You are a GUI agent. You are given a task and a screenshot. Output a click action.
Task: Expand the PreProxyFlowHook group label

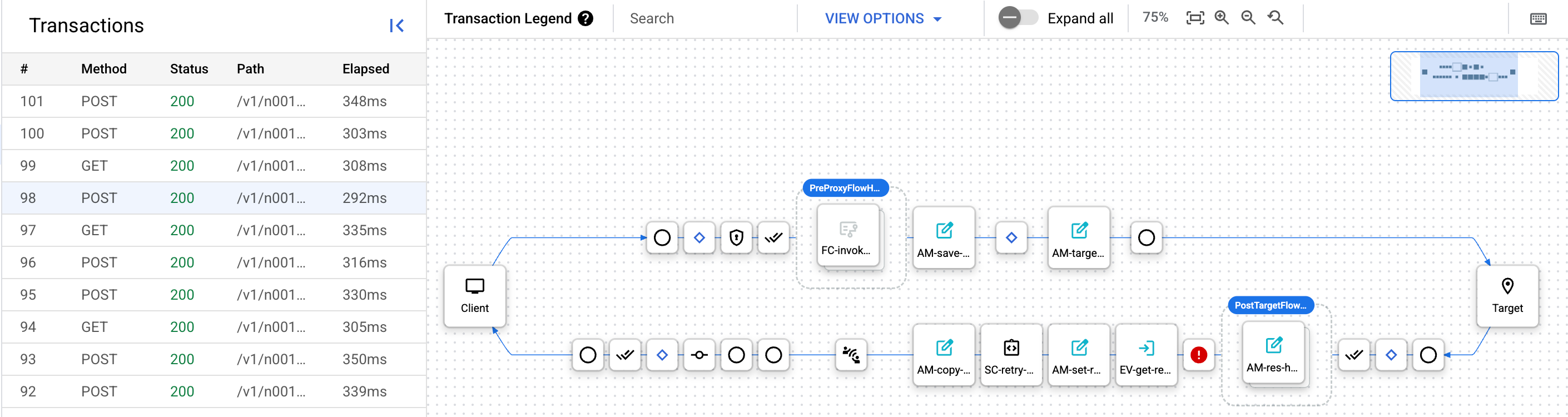click(x=845, y=188)
